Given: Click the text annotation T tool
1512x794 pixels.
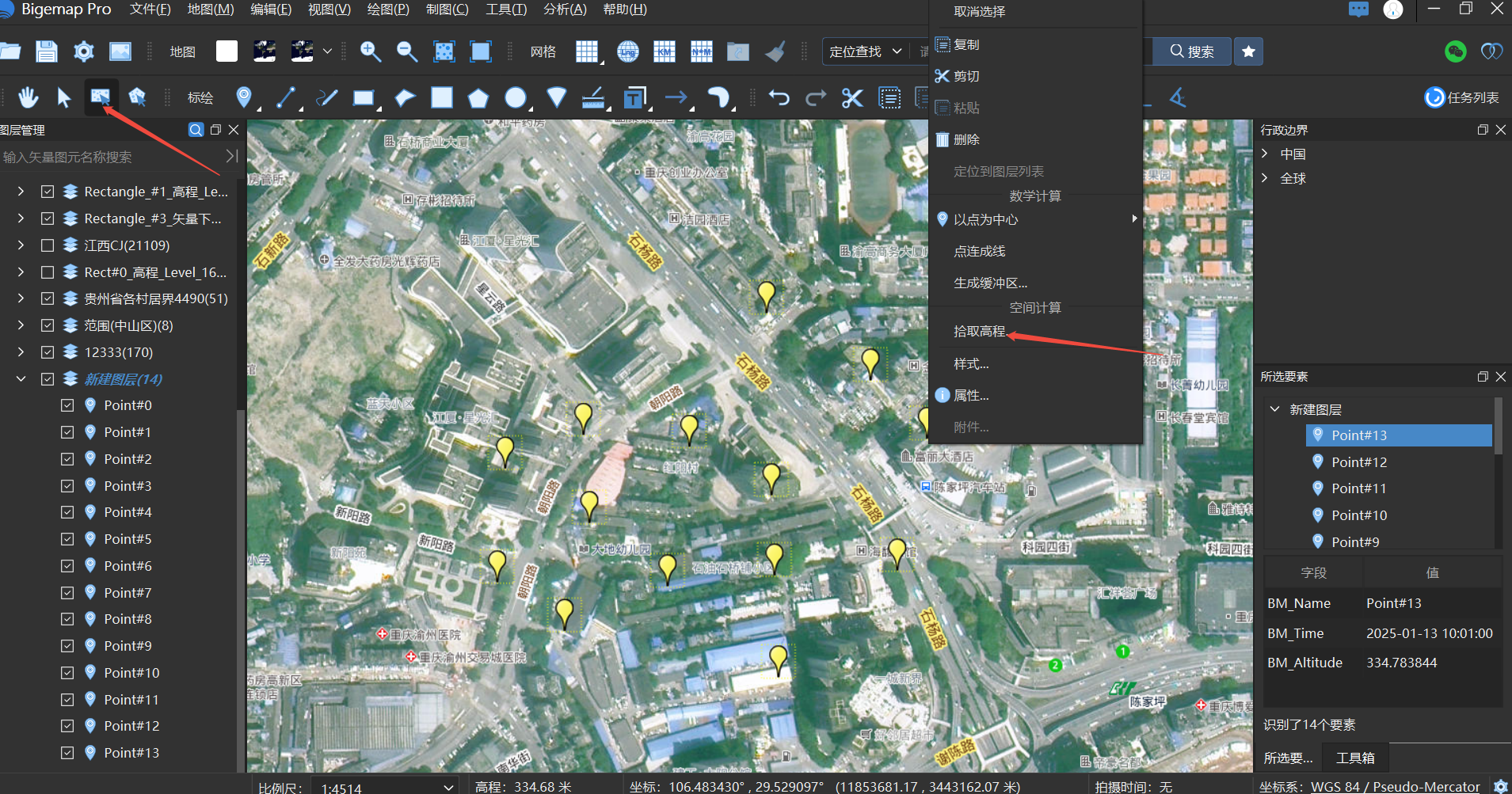Looking at the screenshot, I should (634, 97).
